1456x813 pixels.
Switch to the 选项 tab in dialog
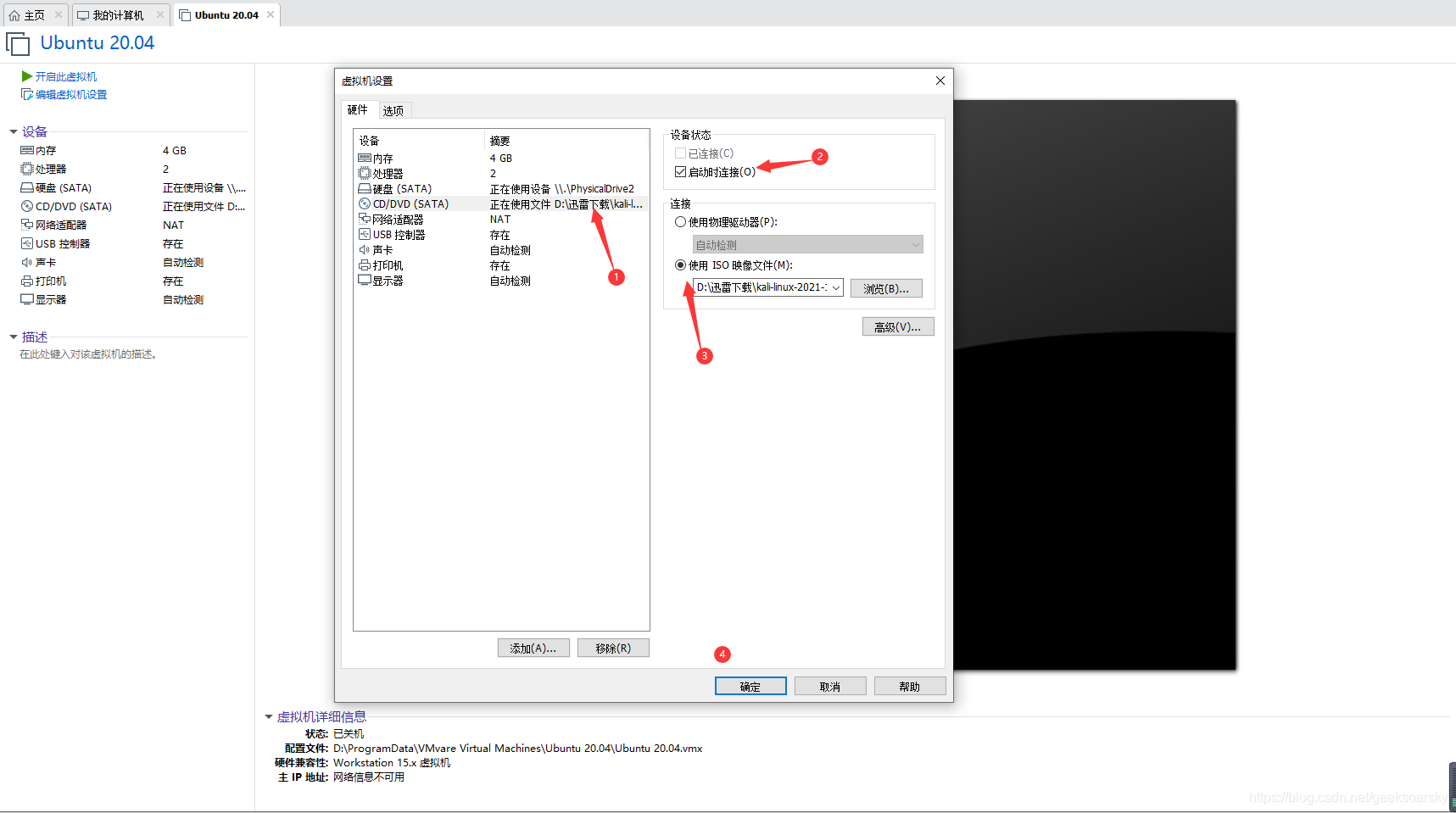pos(393,111)
